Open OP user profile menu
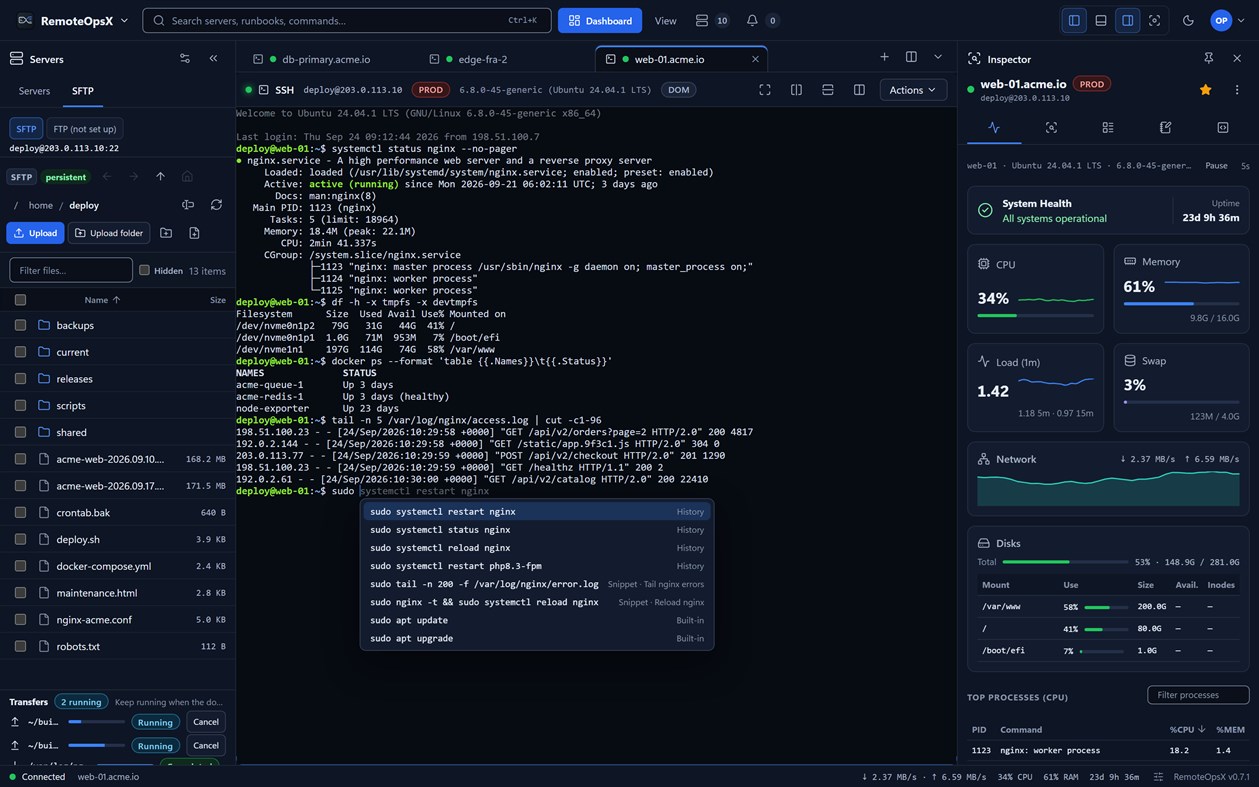The image size is (1259, 787). click(x=1228, y=20)
